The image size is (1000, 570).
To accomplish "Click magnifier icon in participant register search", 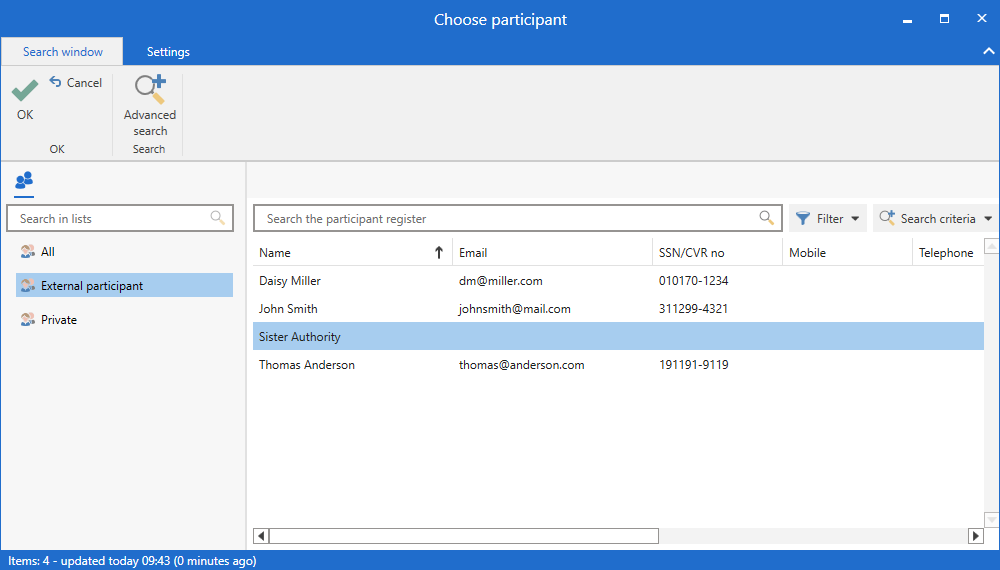I will pyautogui.click(x=766, y=218).
